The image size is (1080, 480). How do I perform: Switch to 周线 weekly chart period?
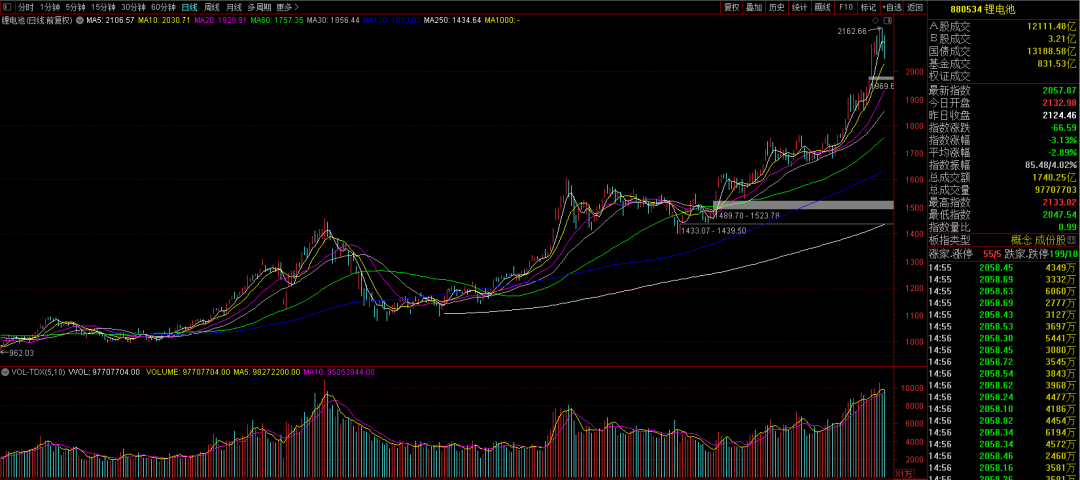click(x=212, y=7)
